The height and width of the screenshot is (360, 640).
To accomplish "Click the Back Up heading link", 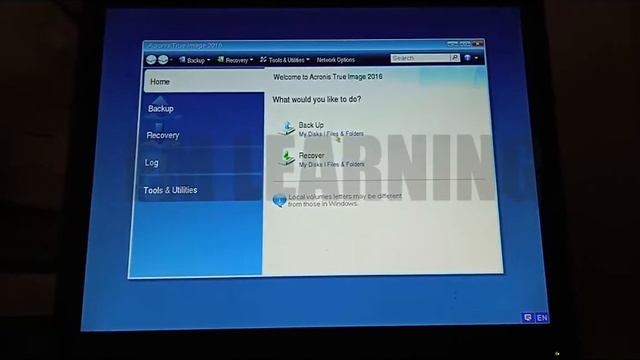I will 311,125.
